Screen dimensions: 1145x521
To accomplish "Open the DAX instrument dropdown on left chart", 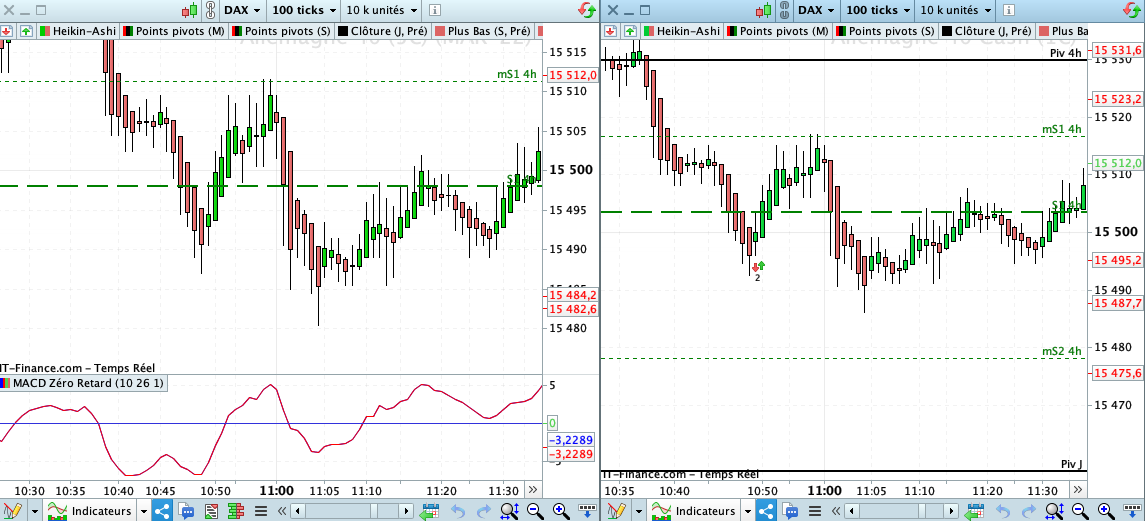I will click(243, 10).
